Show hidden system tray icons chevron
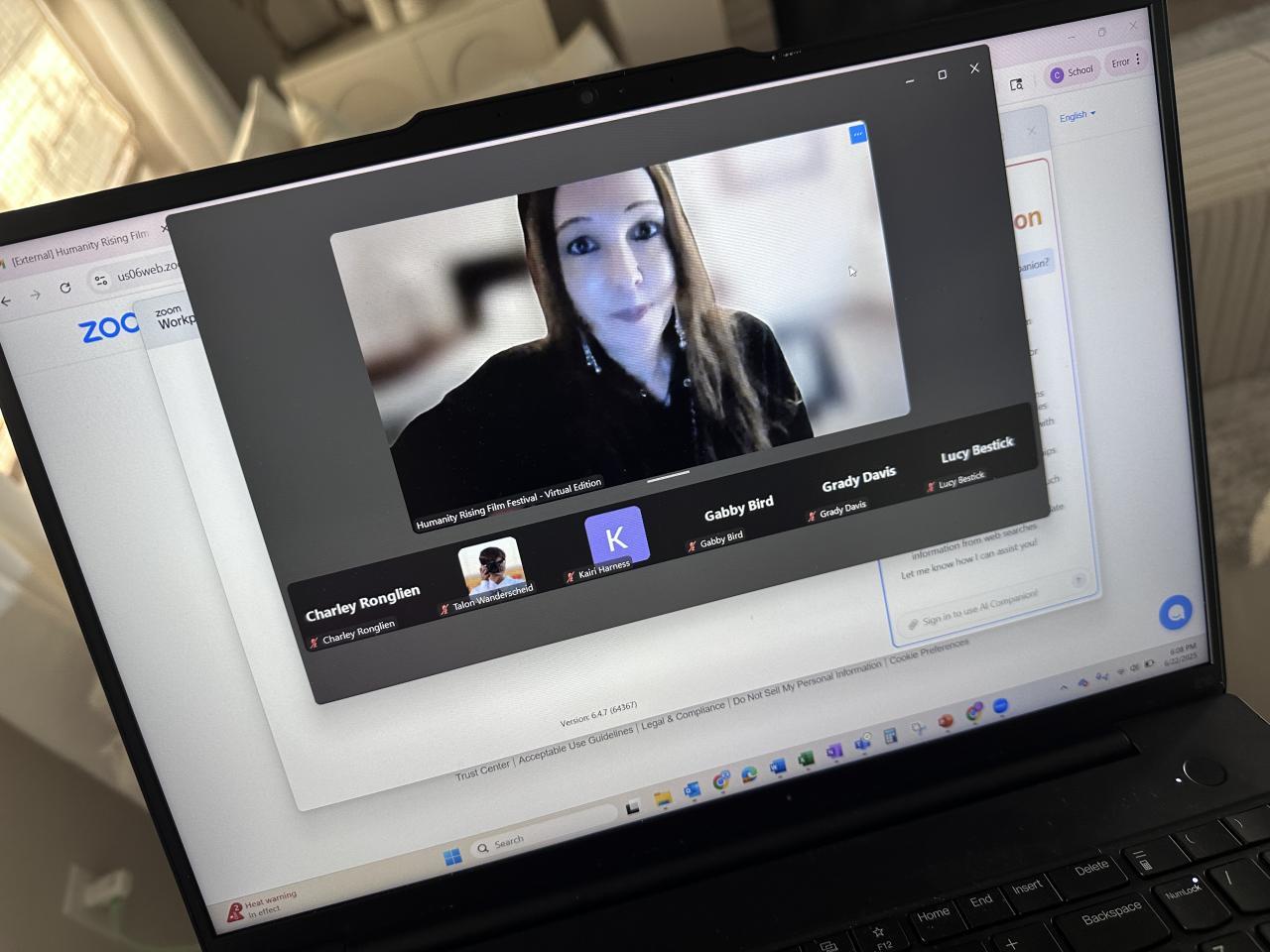1270x952 pixels. (x=1064, y=686)
